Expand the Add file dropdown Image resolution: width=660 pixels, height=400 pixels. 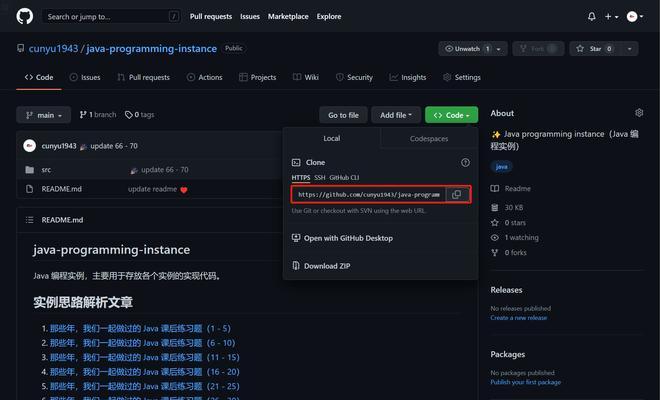pyautogui.click(x=396, y=115)
